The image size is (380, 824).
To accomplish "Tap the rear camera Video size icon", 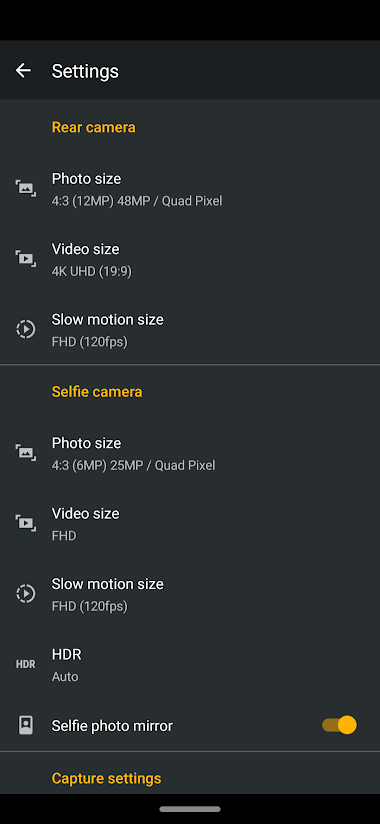I will (26, 259).
